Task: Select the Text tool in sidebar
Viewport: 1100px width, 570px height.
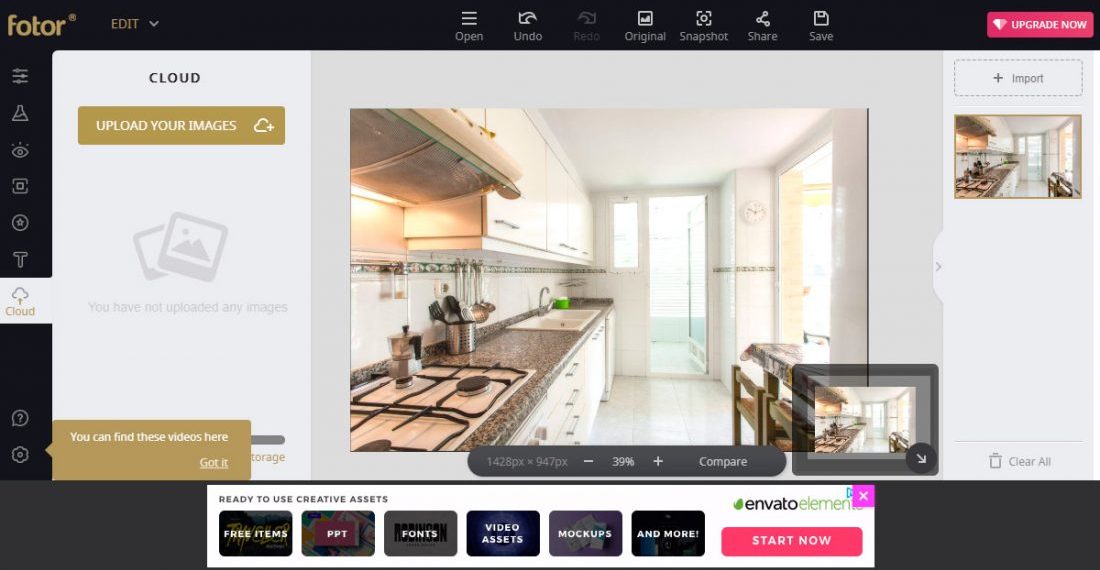Action: click(x=20, y=260)
